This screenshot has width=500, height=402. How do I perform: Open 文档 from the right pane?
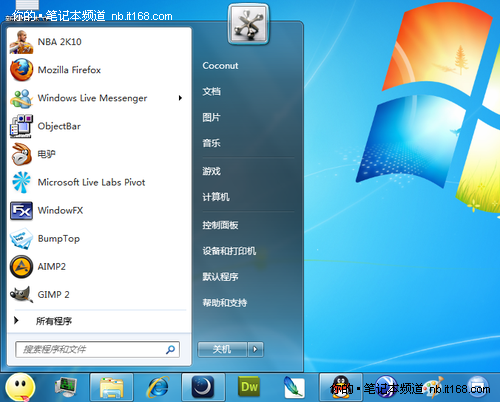pyautogui.click(x=211, y=91)
